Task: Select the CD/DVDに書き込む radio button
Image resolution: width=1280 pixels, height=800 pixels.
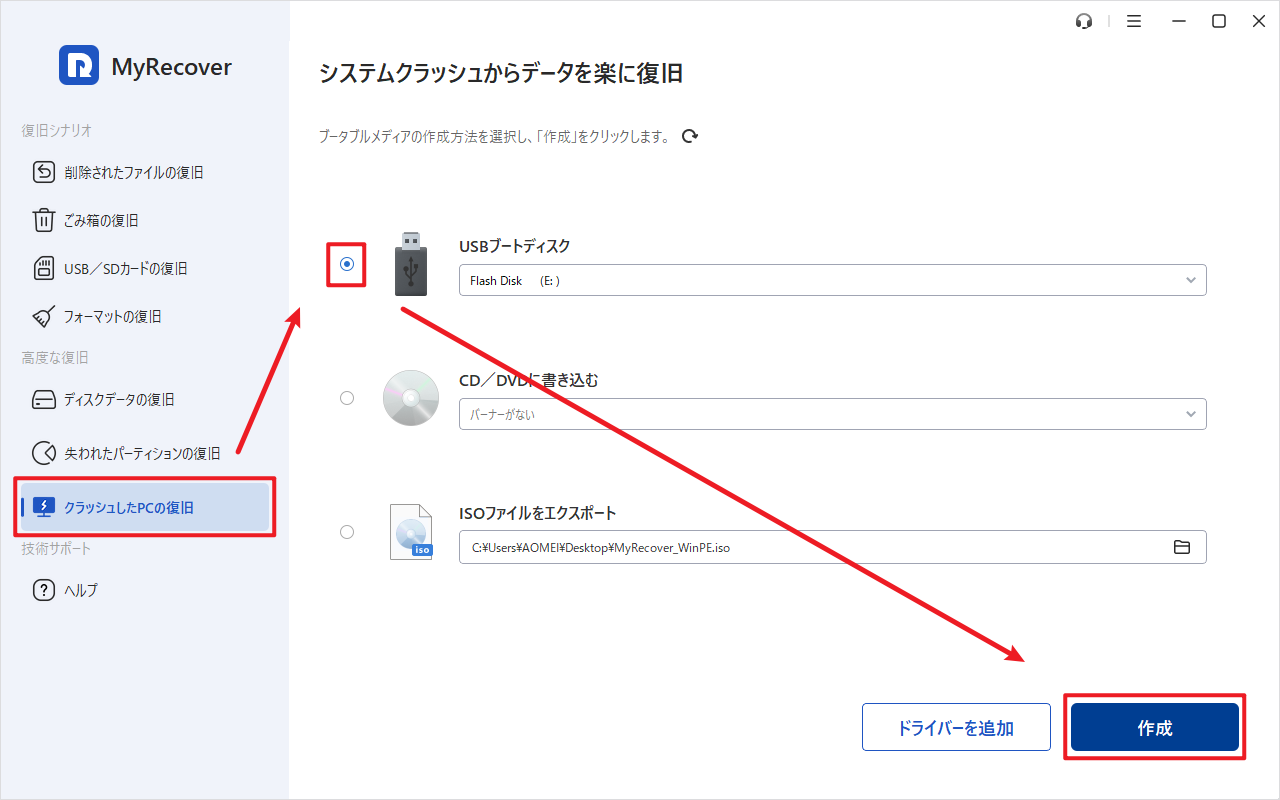Action: [x=347, y=398]
